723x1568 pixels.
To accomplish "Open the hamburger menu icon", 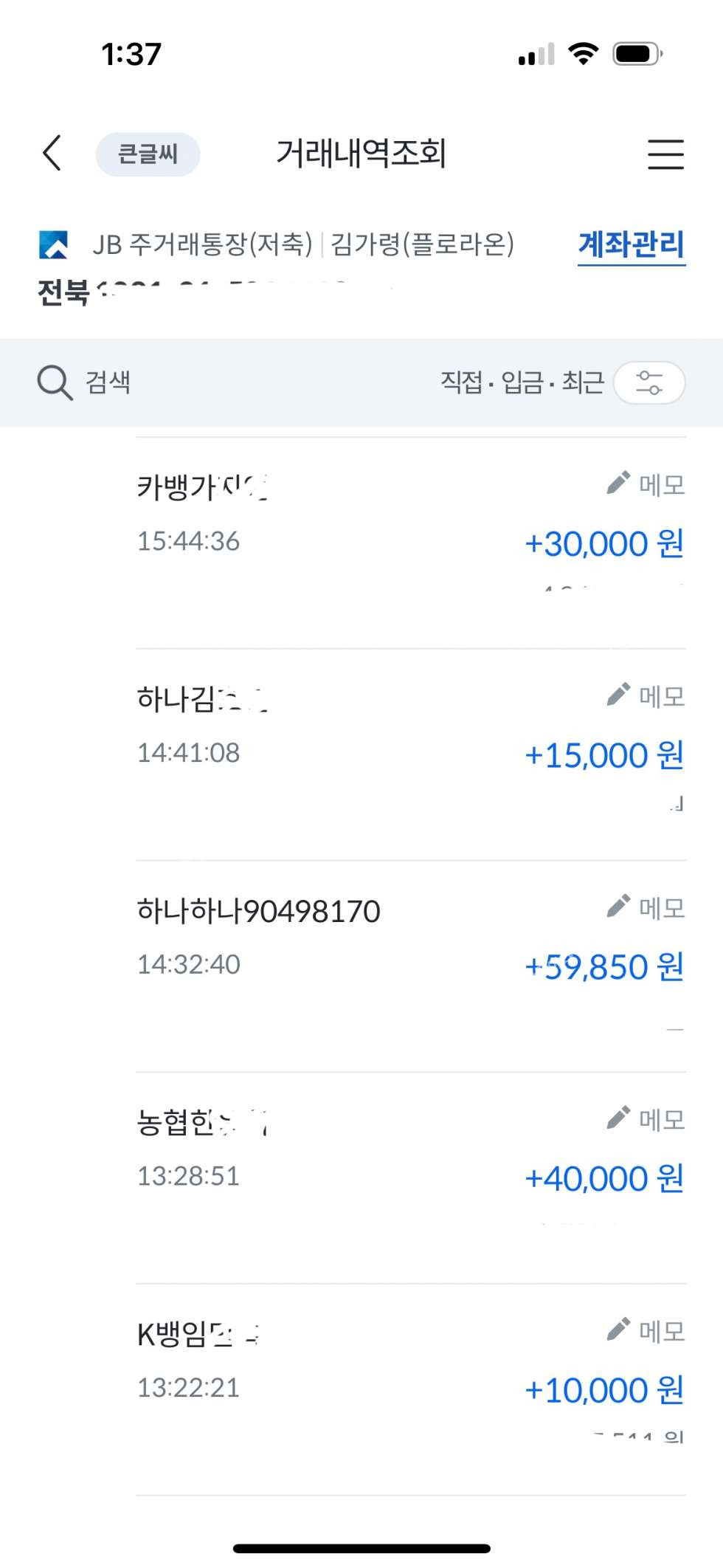I will pos(665,154).
